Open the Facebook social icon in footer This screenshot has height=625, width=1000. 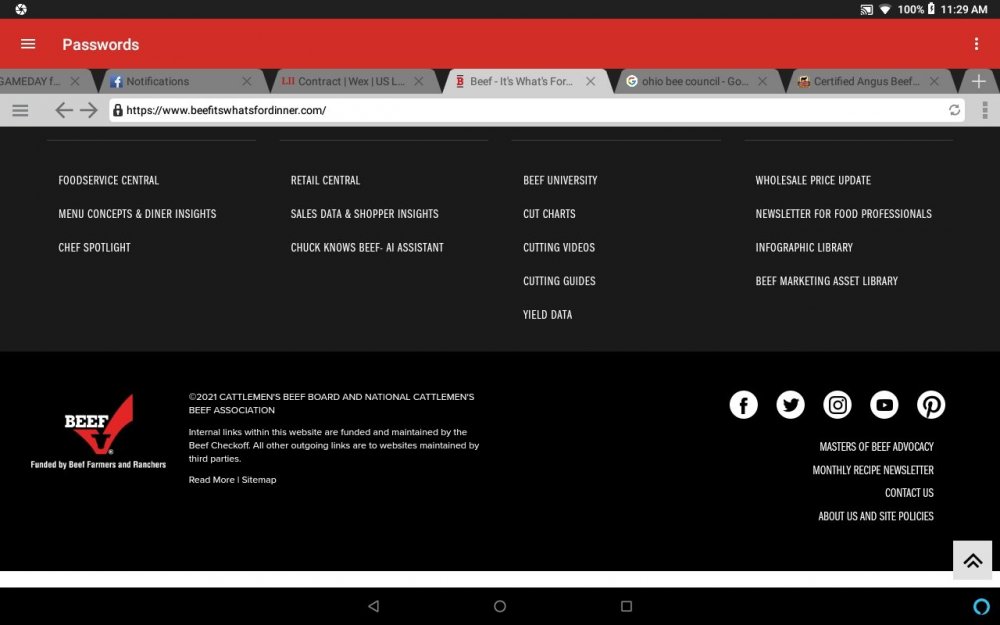(744, 405)
